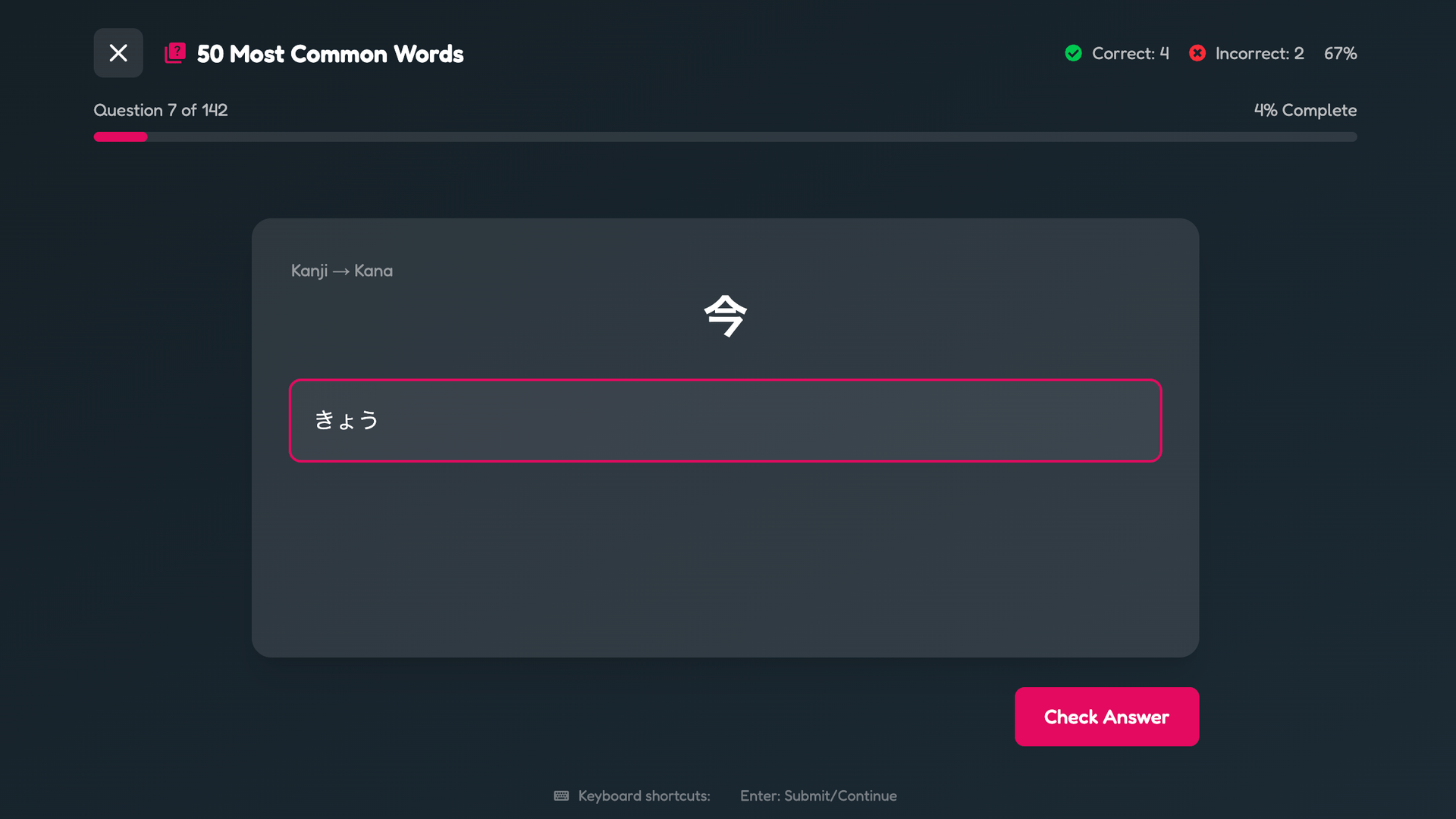
Task: Click the Question 7 of 142 label
Action: (161, 111)
